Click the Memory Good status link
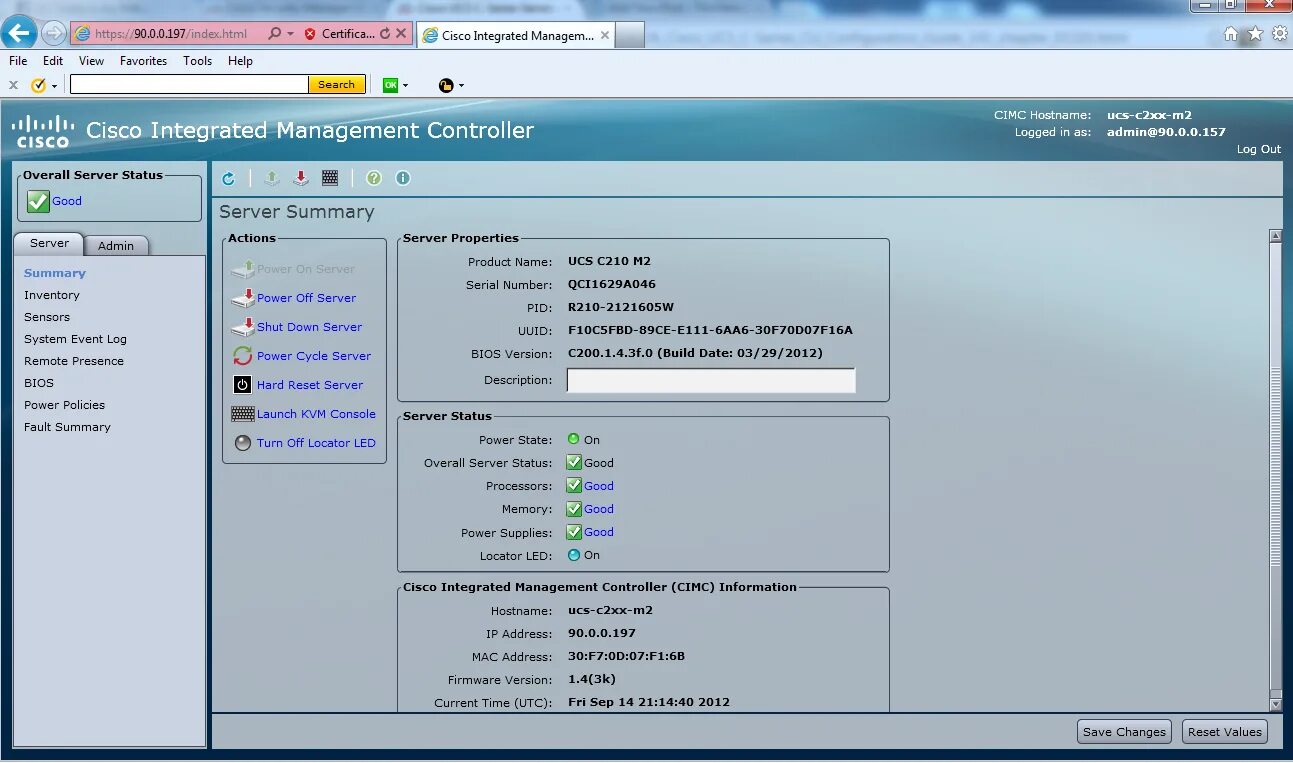The width and height of the screenshot is (1293, 763). click(x=599, y=509)
